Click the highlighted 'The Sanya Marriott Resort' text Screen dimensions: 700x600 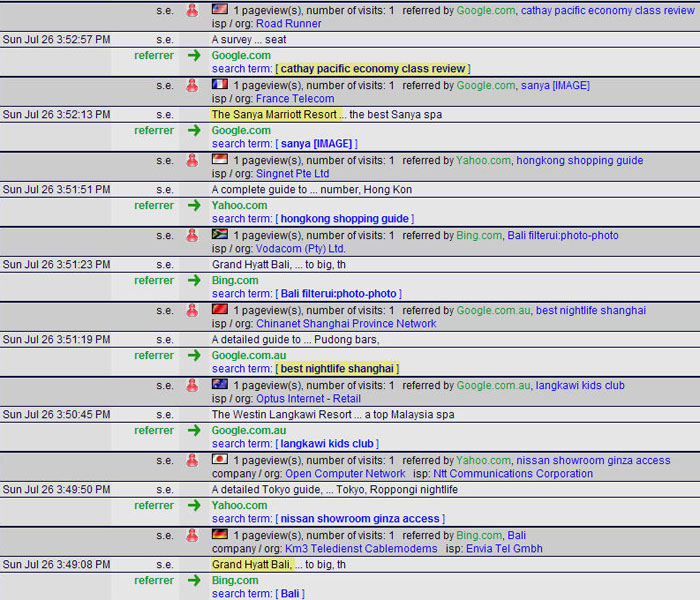tap(274, 115)
